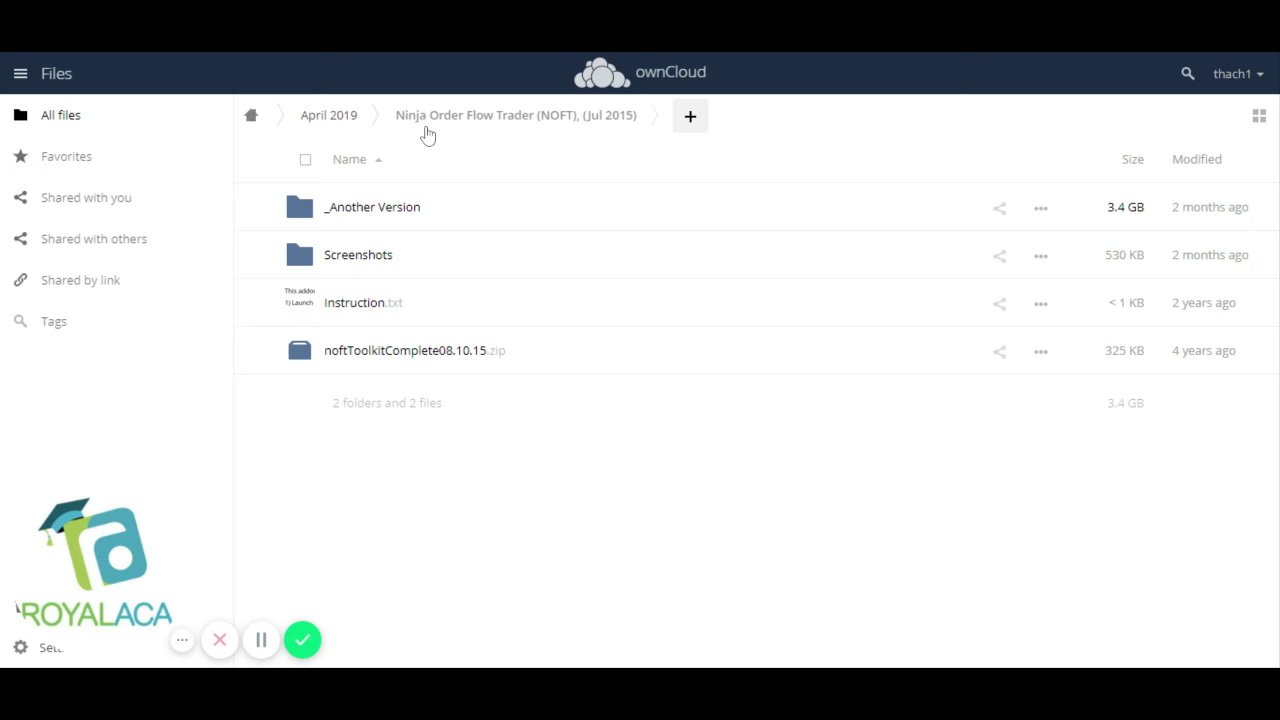The width and height of the screenshot is (1280, 720).
Task: Click the Settings gear icon
Action: click(x=20, y=648)
